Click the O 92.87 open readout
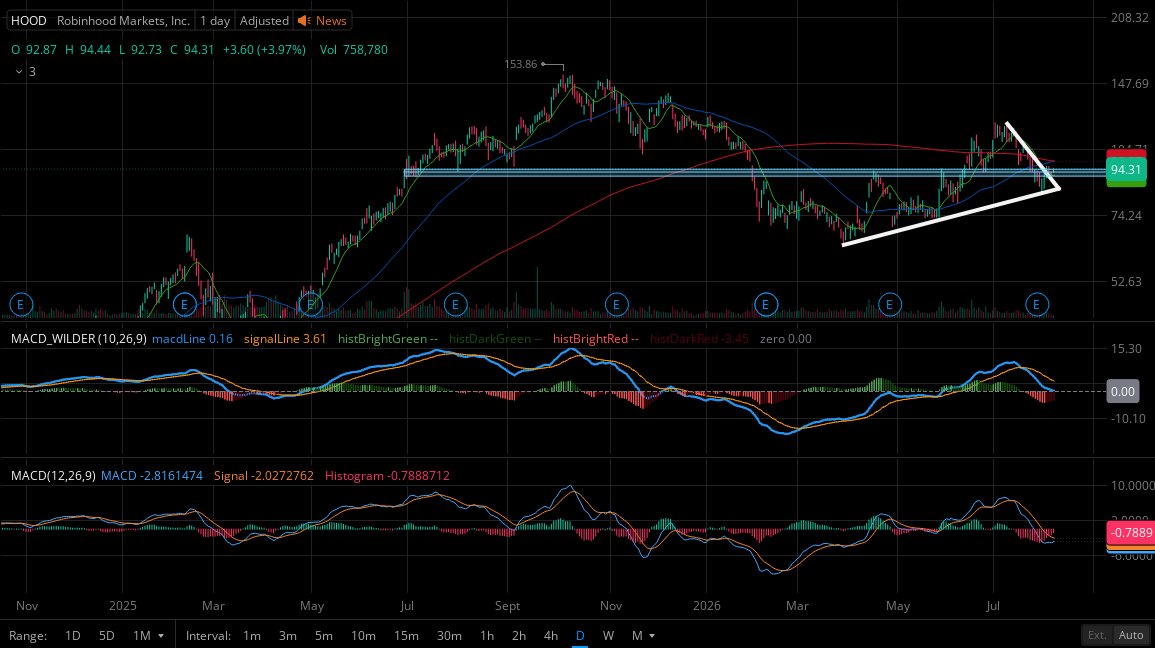This screenshot has height=648, width=1155. coord(34,49)
